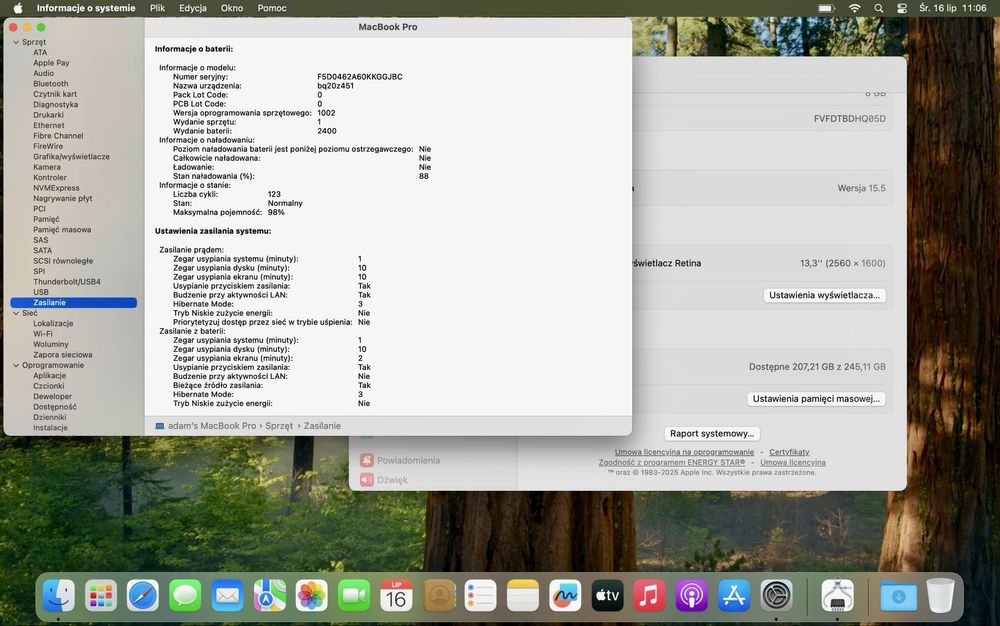The width and height of the screenshot is (1000, 626).
Task: Launch Launchpad from the Dock
Action: (x=101, y=596)
